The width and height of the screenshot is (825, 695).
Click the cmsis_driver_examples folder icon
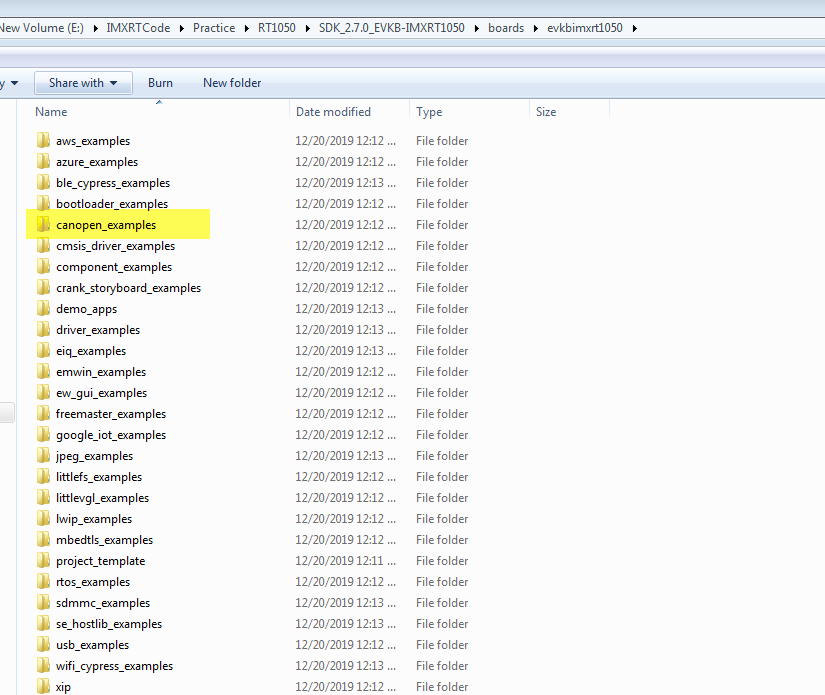click(44, 246)
